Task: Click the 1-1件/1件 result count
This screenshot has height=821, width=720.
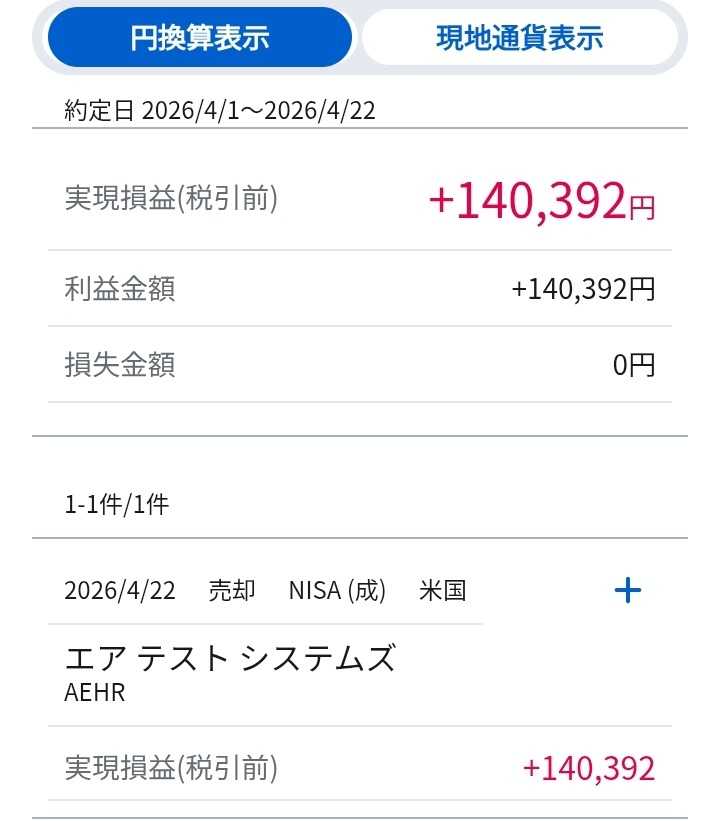Action: pos(117,505)
